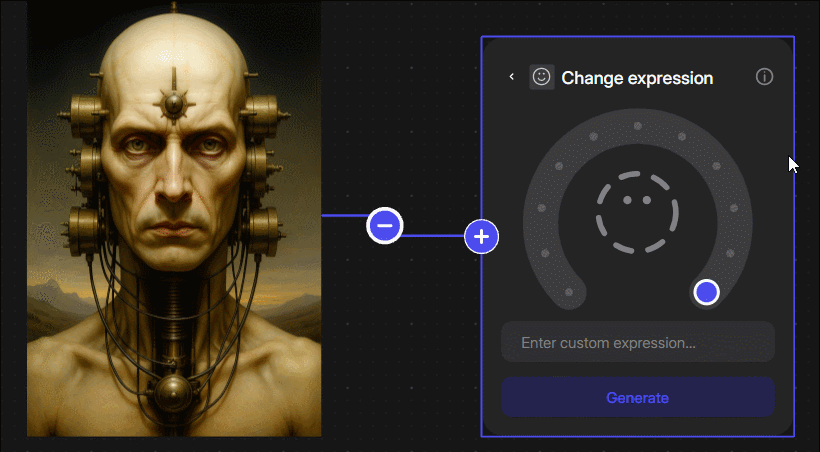The width and height of the screenshot is (820, 452).
Task: Select the dial dot directly above blue handle
Action: click(x=730, y=253)
